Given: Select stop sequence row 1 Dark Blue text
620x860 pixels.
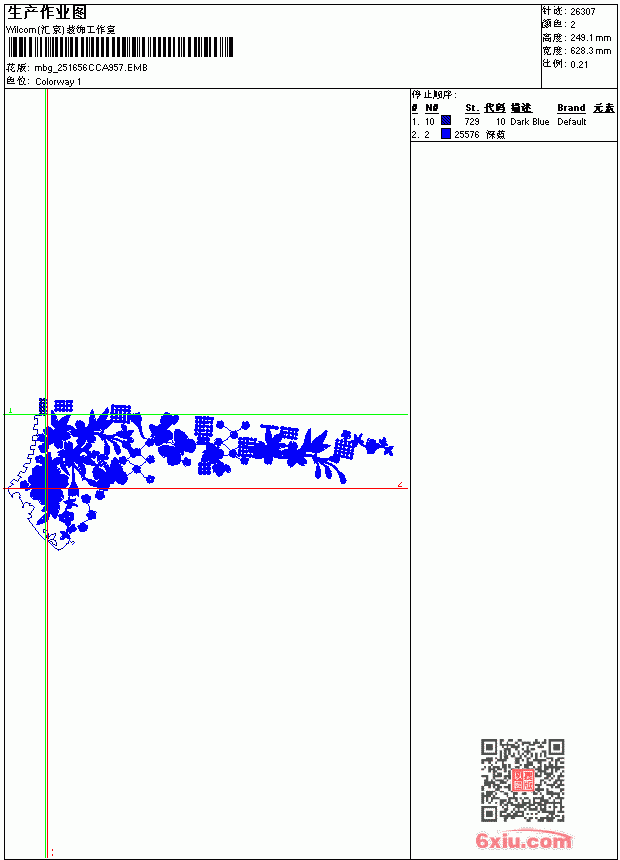Looking at the screenshot, I should tap(529, 121).
